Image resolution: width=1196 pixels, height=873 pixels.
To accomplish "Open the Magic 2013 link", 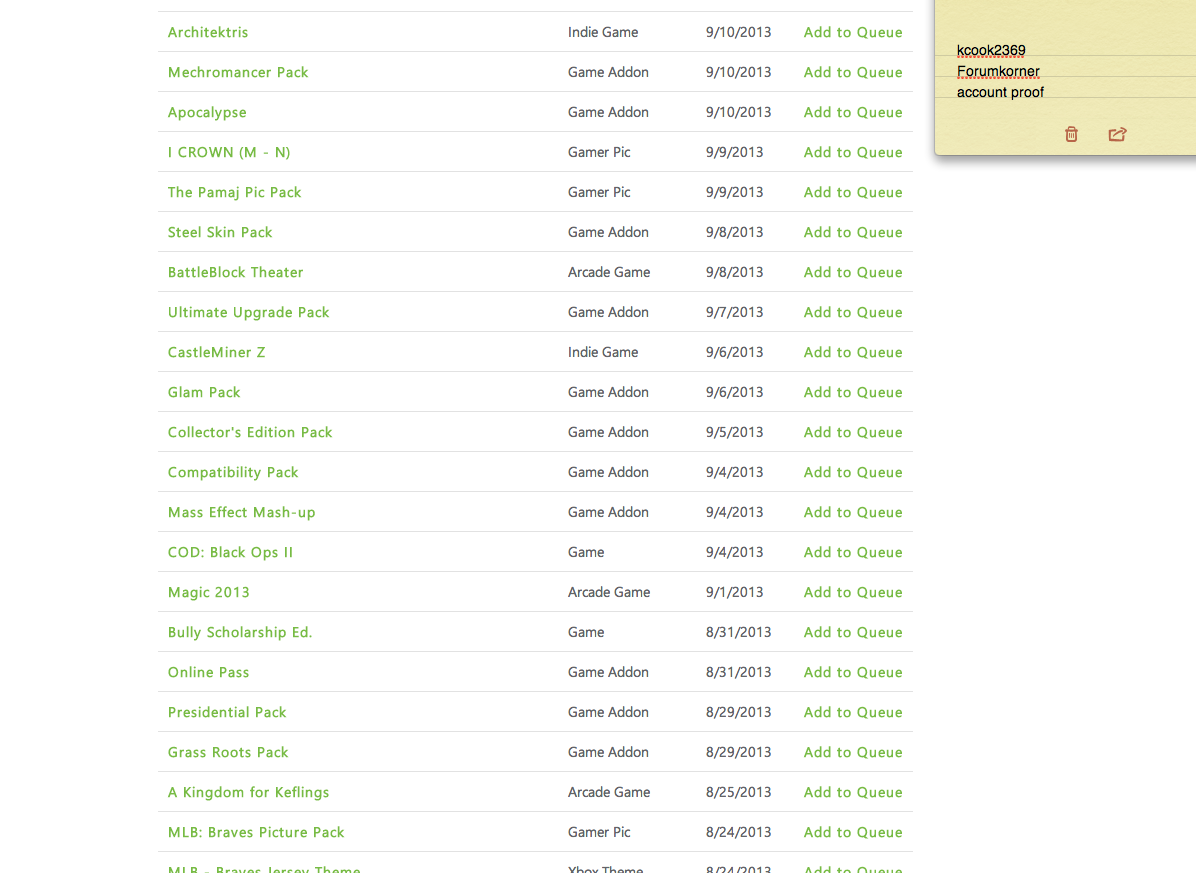I will 208,592.
